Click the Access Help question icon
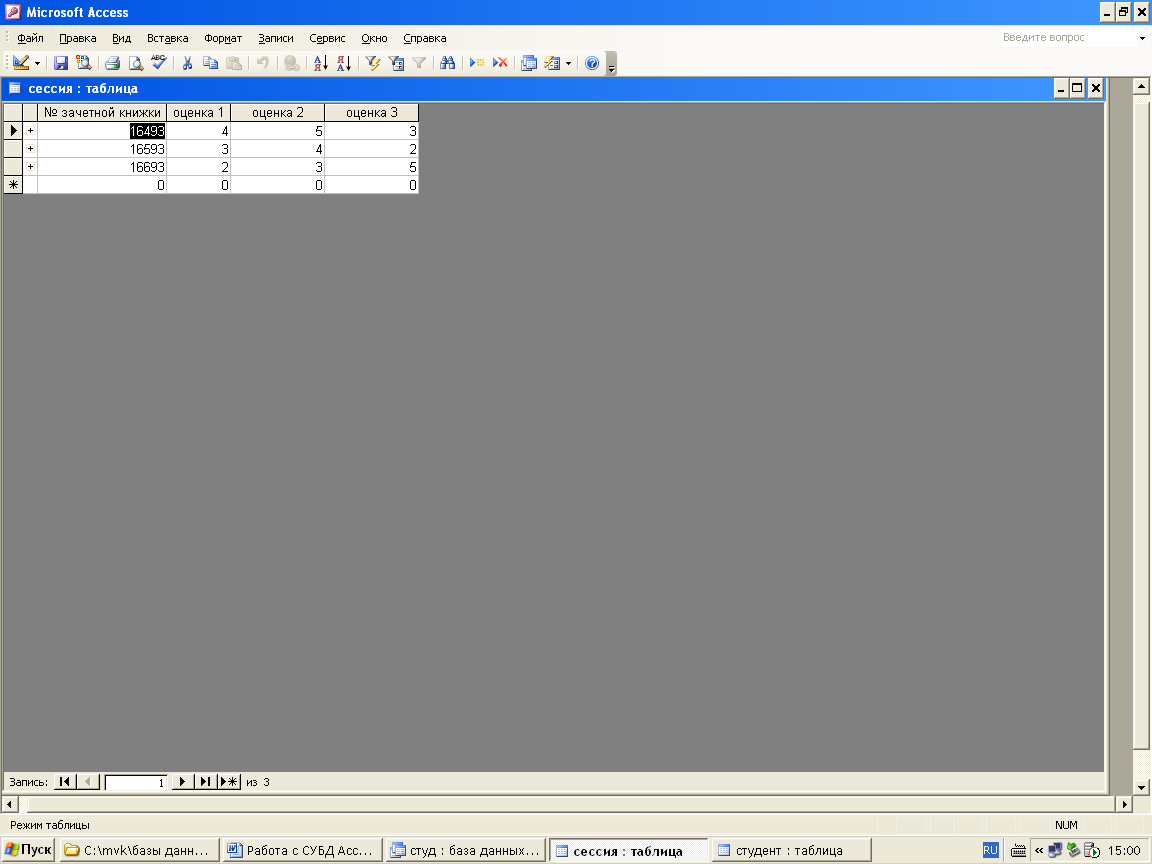The width and height of the screenshot is (1152, 864). click(592, 63)
